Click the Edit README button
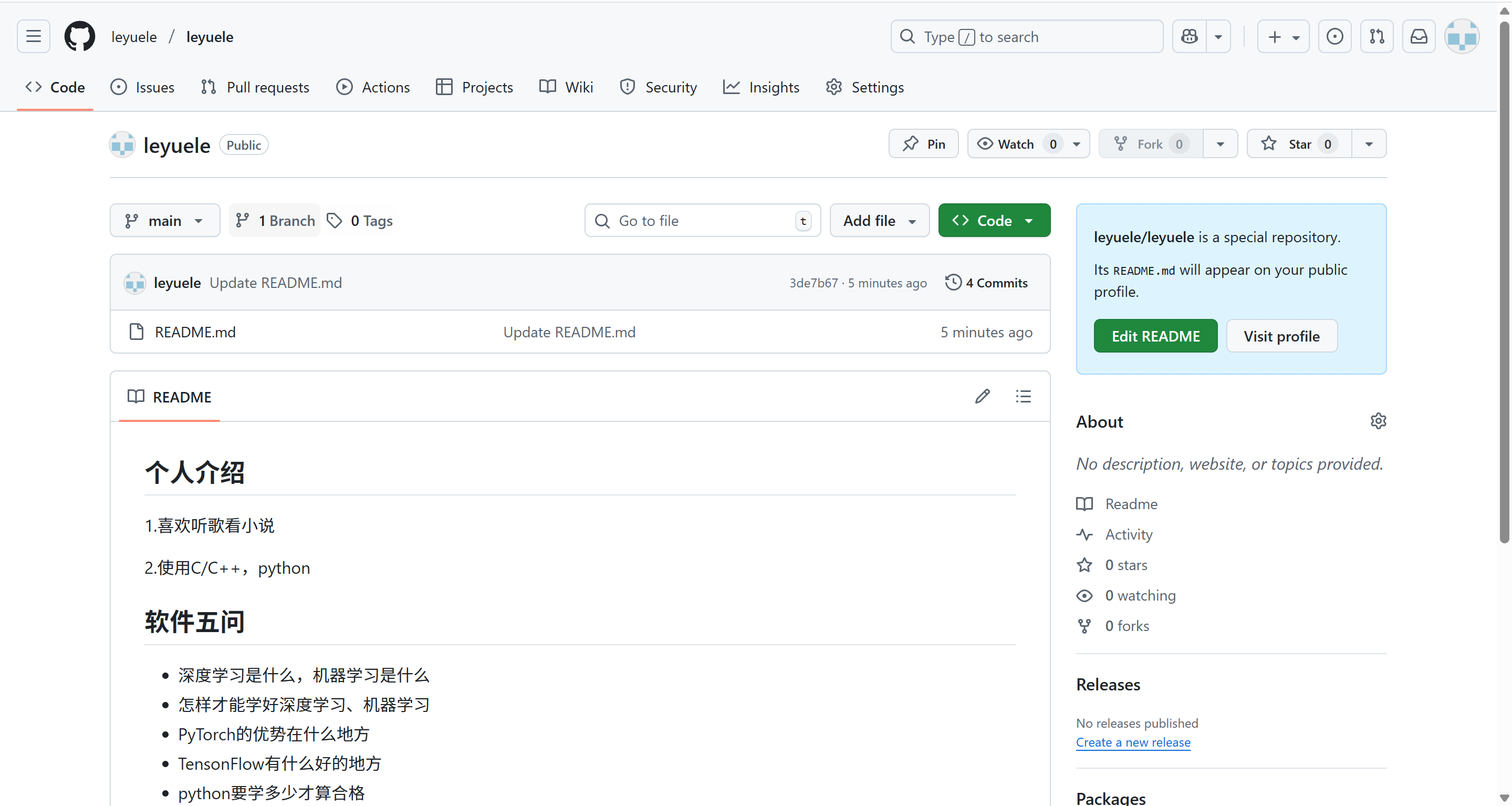Image resolution: width=1512 pixels, height=806 pixels. point(1155,336)
